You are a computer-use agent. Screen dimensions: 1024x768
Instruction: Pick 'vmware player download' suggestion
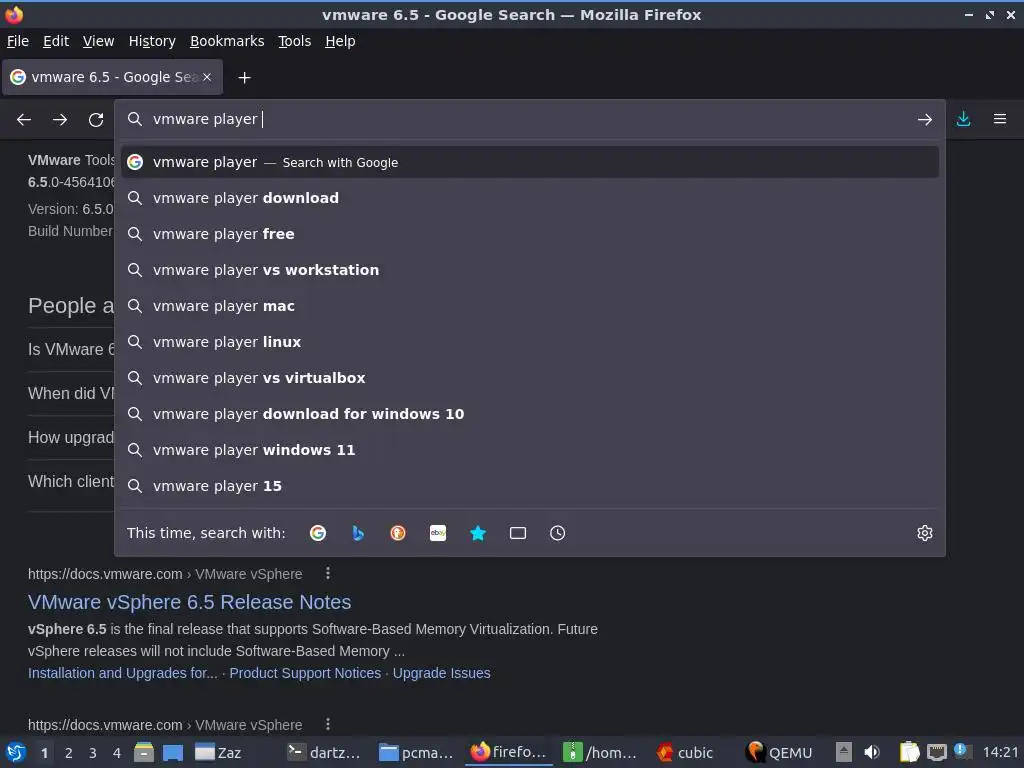click(x=530, y=198)
